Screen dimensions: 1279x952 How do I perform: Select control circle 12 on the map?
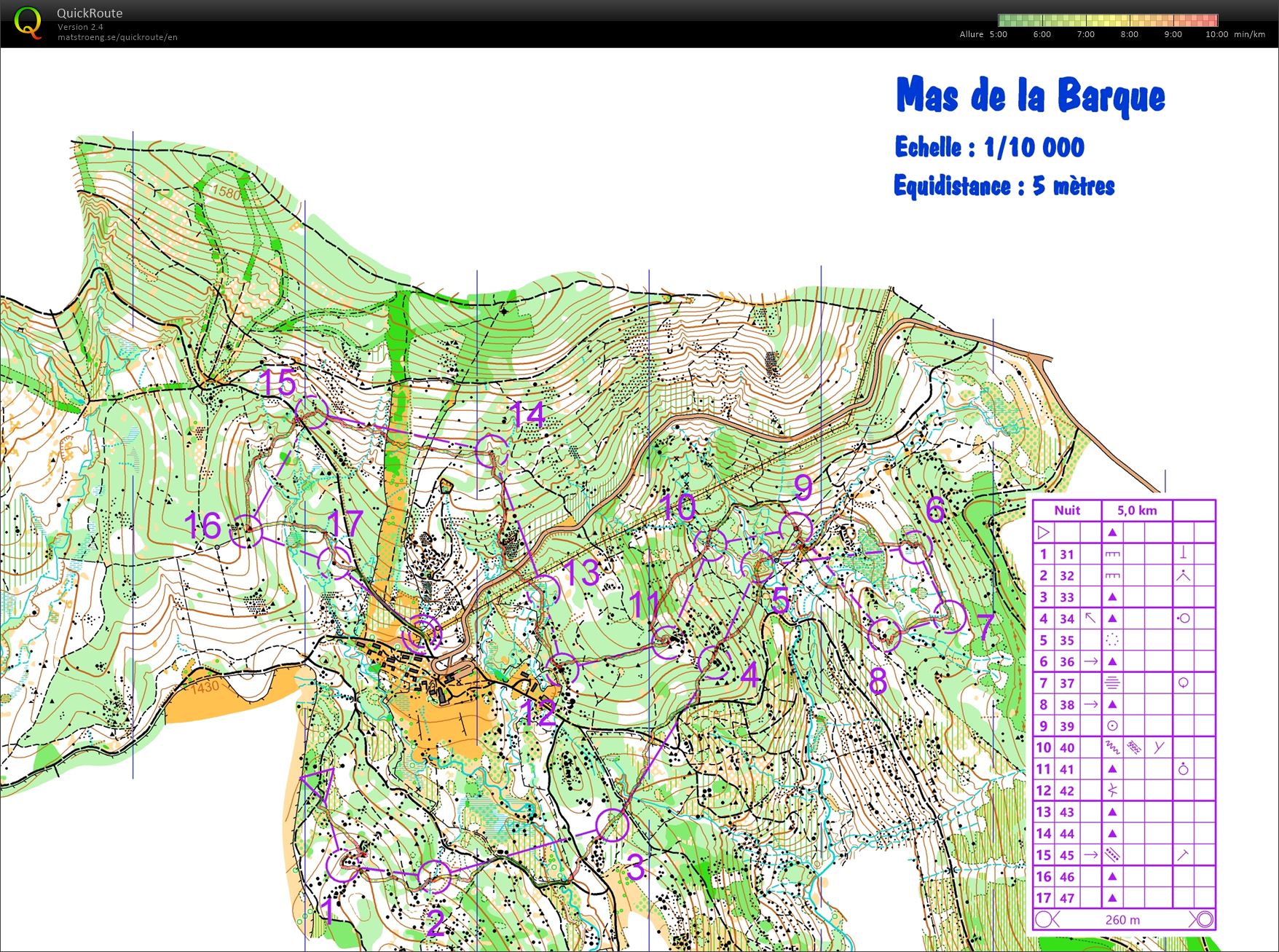tap(562, 670)
